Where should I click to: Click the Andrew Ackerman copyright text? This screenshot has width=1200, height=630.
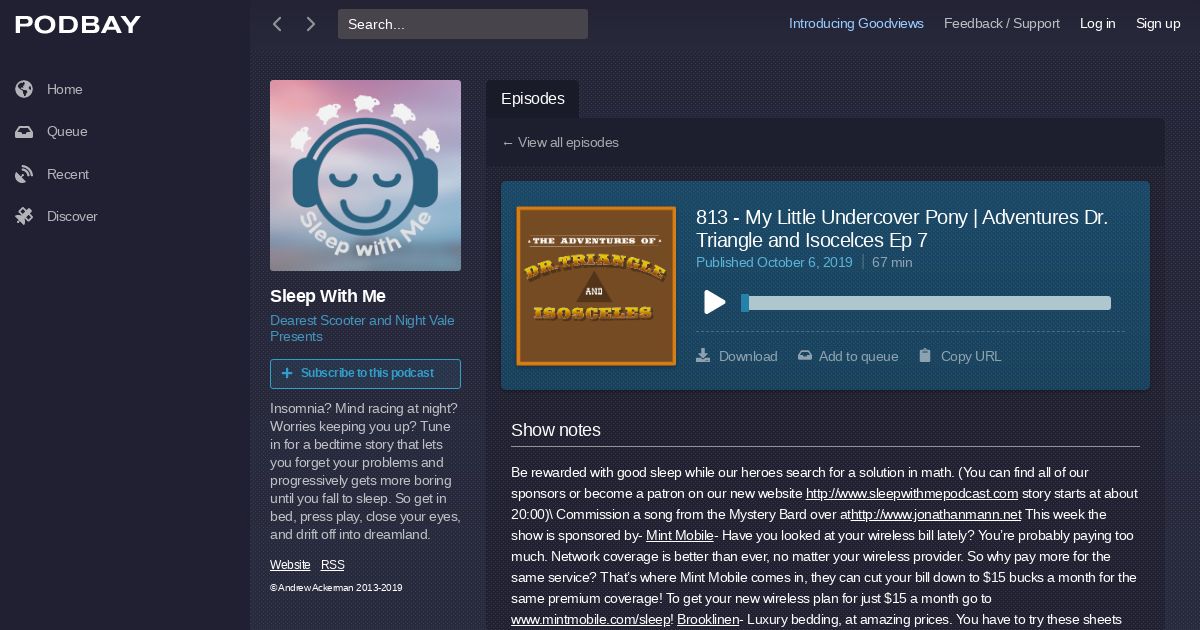pos(336,588)
